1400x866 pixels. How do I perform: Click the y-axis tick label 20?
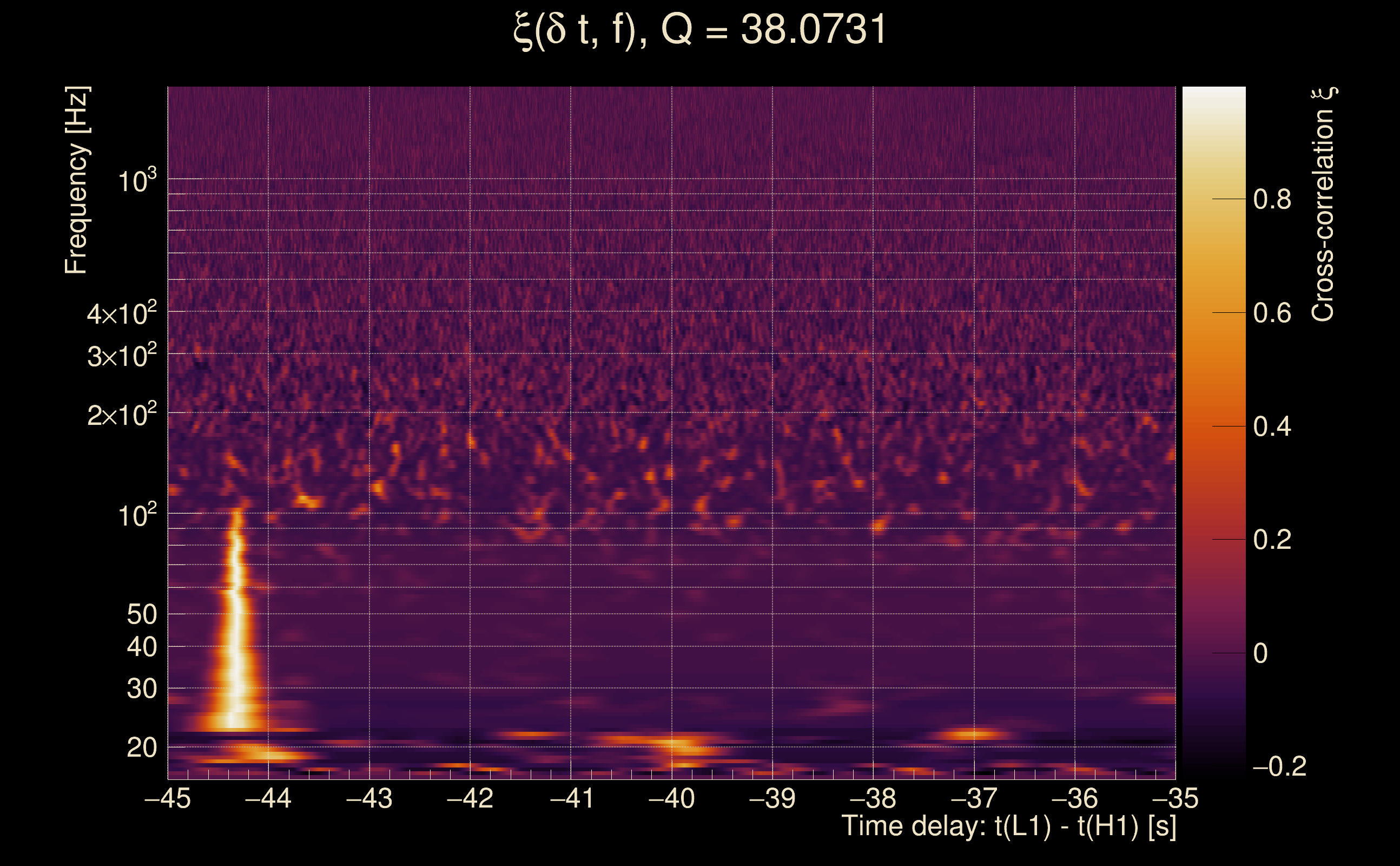point(141,747)
